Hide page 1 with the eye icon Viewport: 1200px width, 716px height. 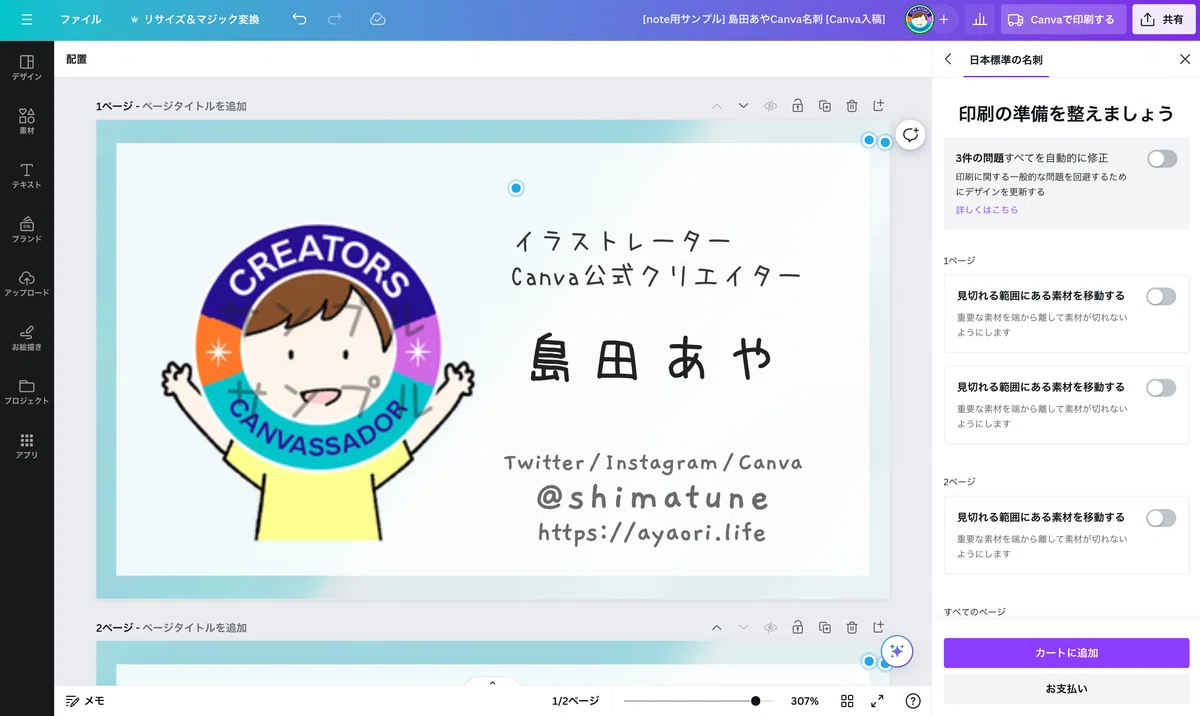770,106
